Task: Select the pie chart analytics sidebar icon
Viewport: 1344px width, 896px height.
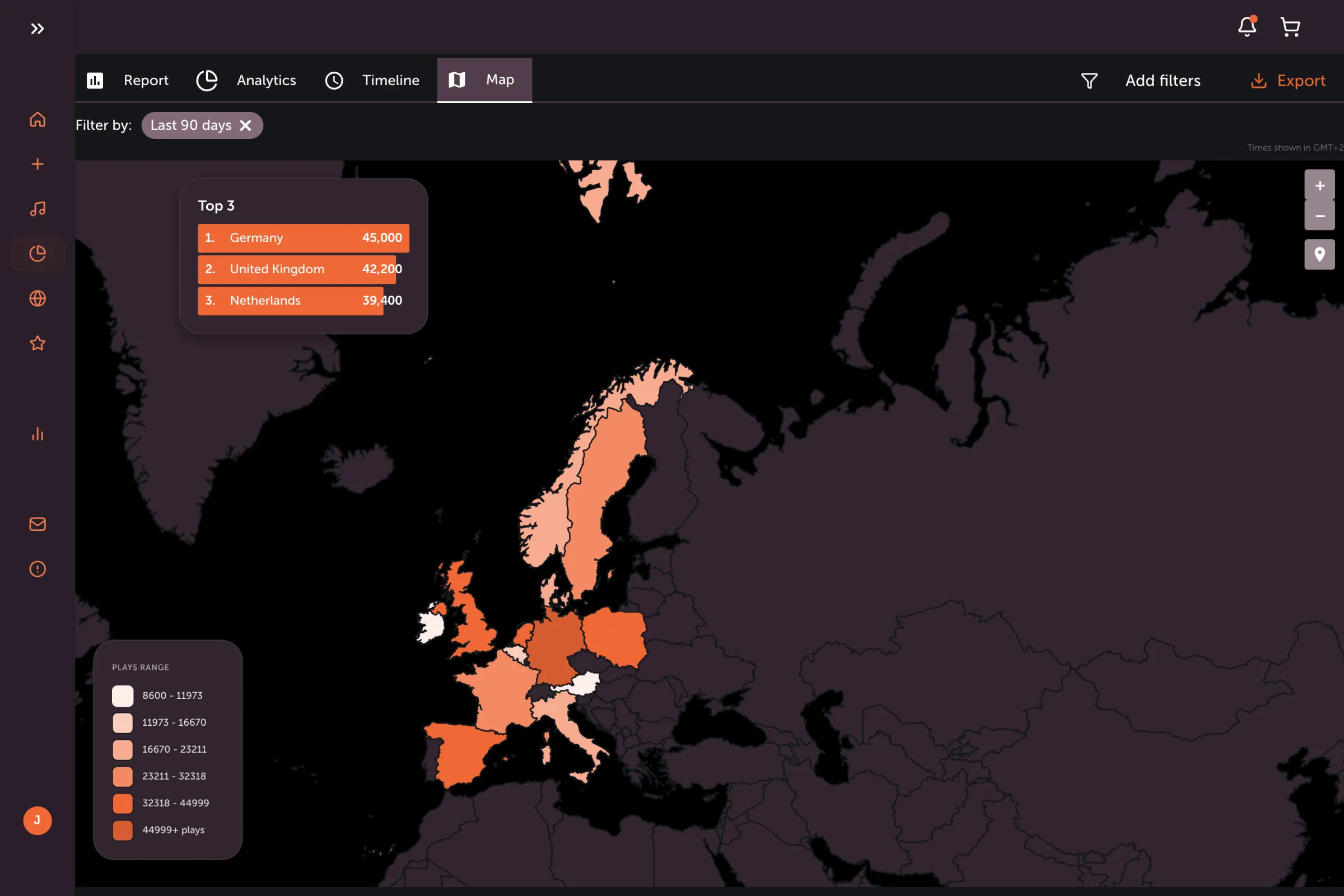Action: (37, 253)
